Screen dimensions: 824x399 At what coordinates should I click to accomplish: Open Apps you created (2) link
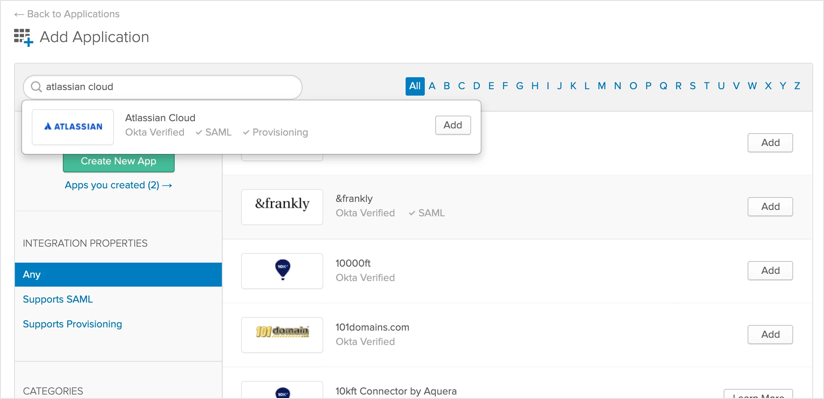119,185
